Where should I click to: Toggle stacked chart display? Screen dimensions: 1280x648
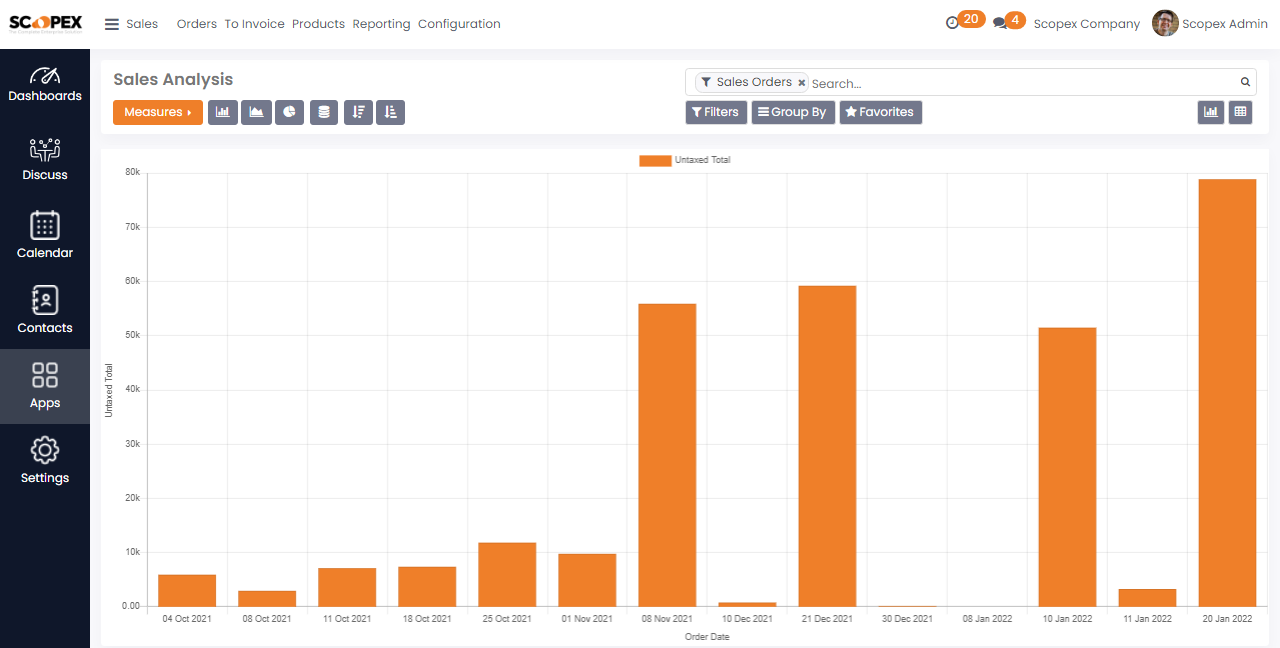pos(323,113)
